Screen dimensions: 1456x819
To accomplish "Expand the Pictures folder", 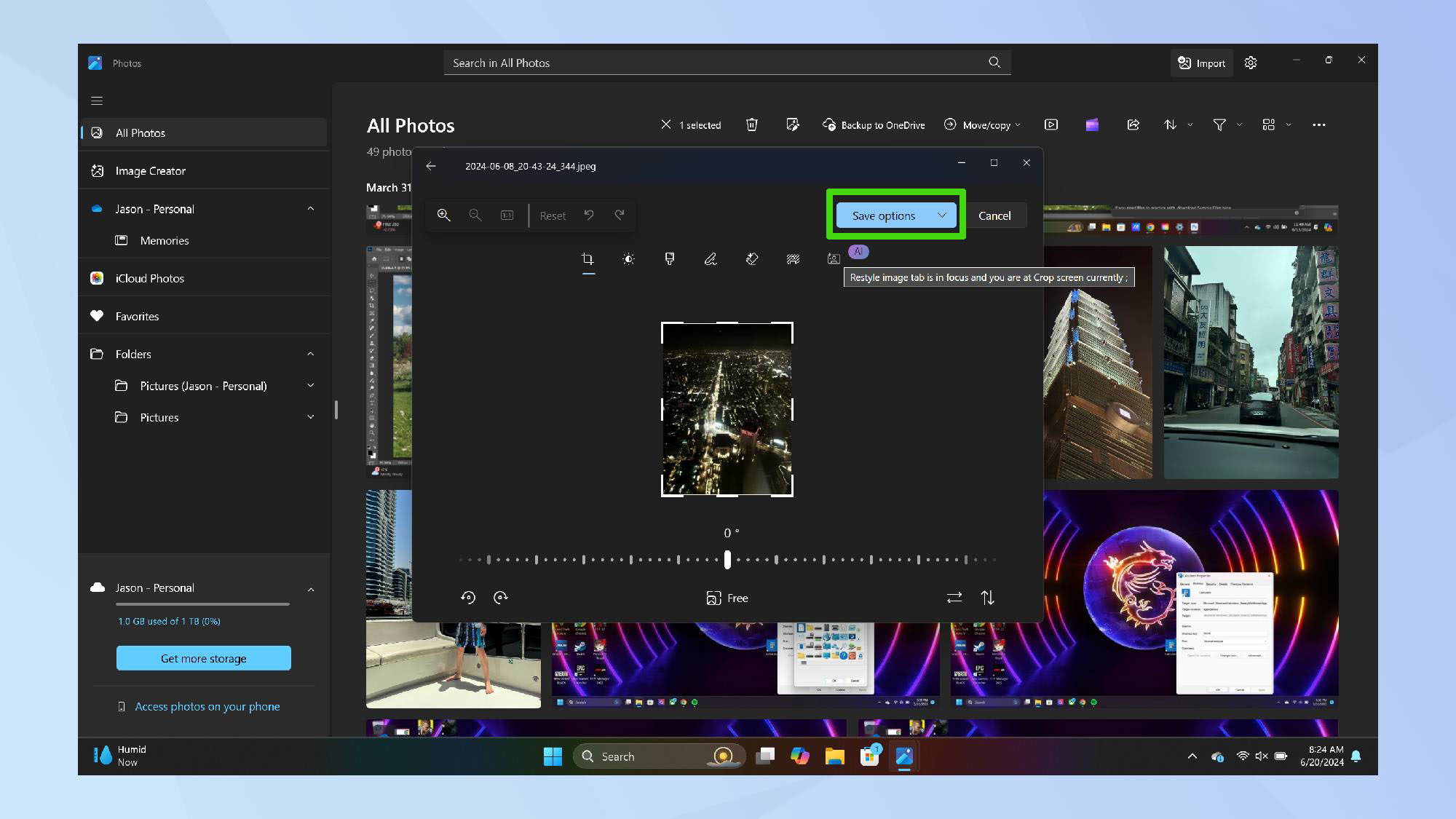I will [x=310, y=417].
